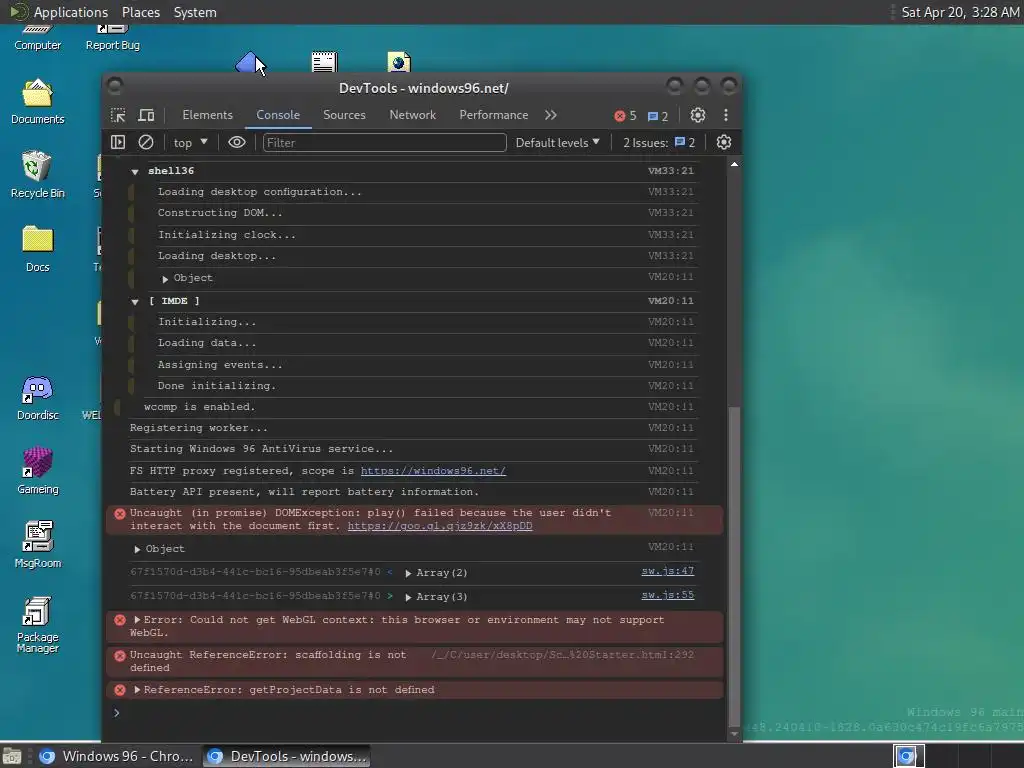
Task: Show more DevTools tabs with the chevron
Action: coord(551,115)
